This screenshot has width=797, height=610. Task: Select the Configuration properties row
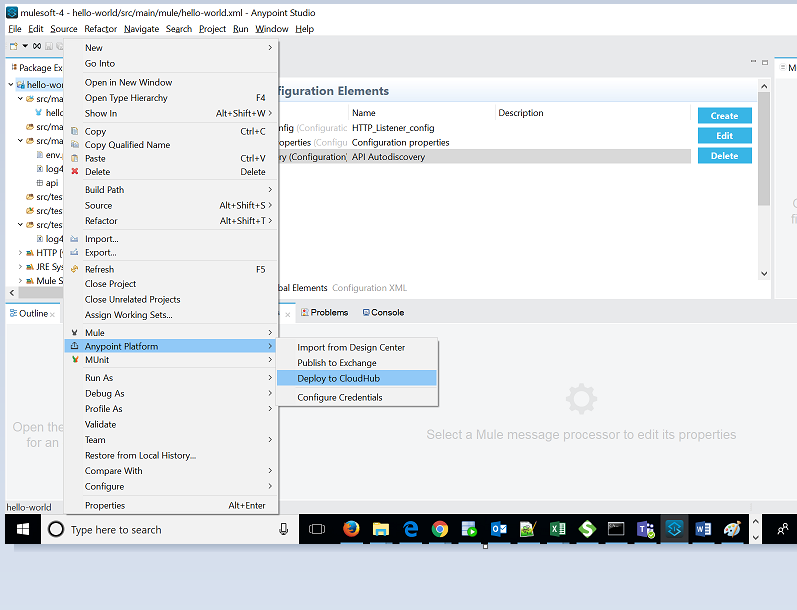pos(484,142)
